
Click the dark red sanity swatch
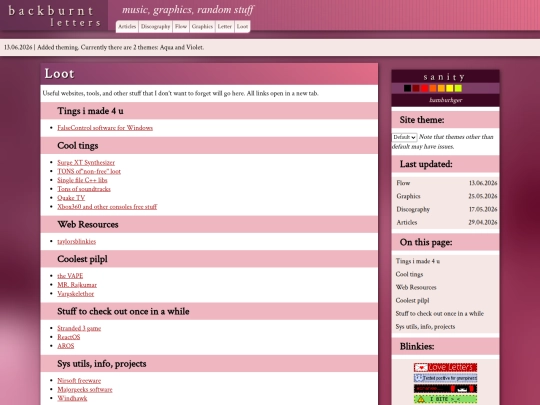[416, 89]
